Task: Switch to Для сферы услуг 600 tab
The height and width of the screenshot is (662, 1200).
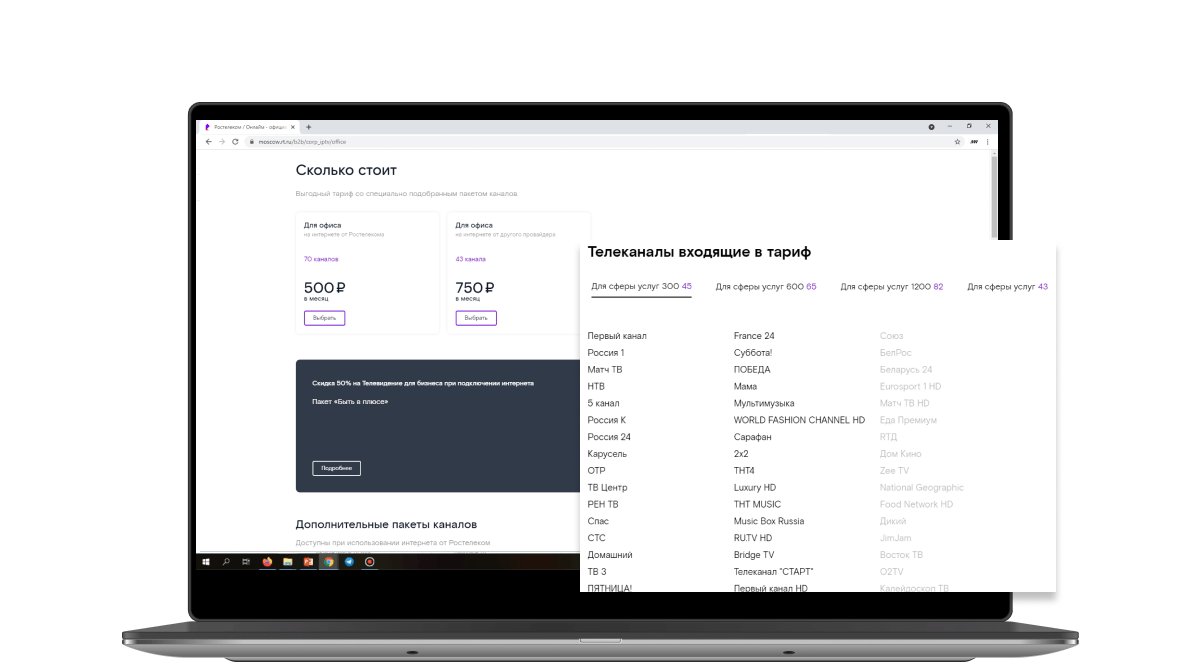Action: click(766, 286)
